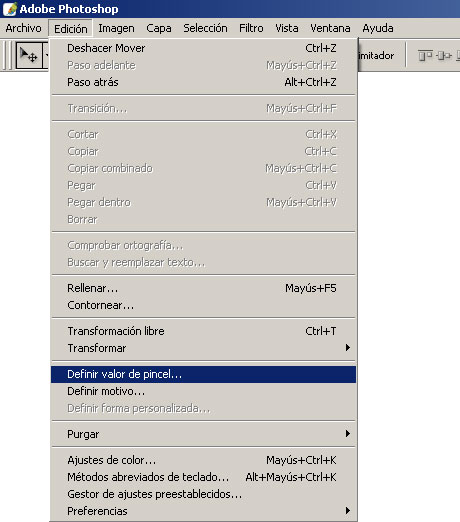Viewport: 460px width, 522px height.
Task: Click the greyed Pegar dentro entry
Action: [203, 202]
